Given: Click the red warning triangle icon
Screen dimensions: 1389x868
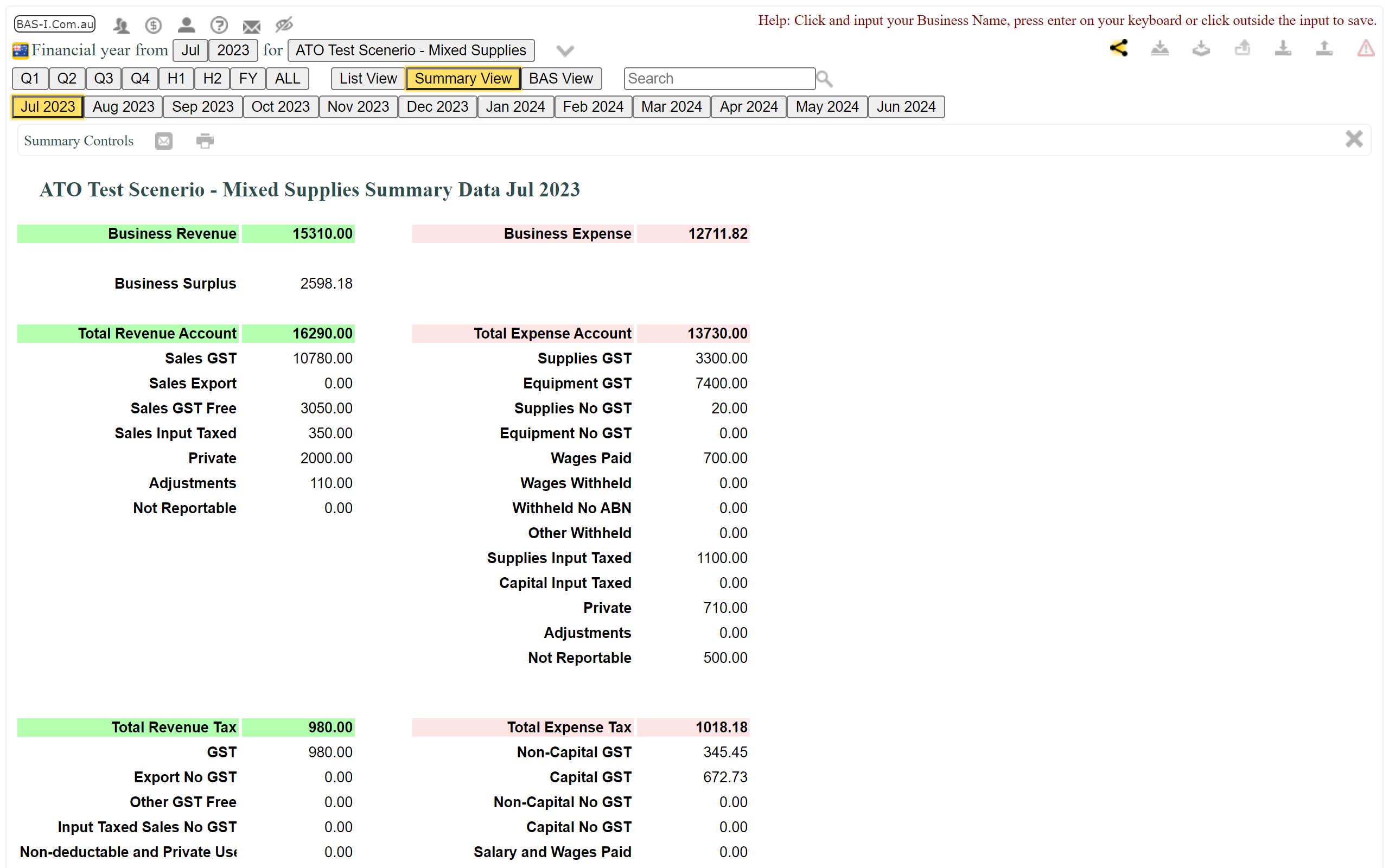Looking at the screenshot, I should [x=1366, y=49].
